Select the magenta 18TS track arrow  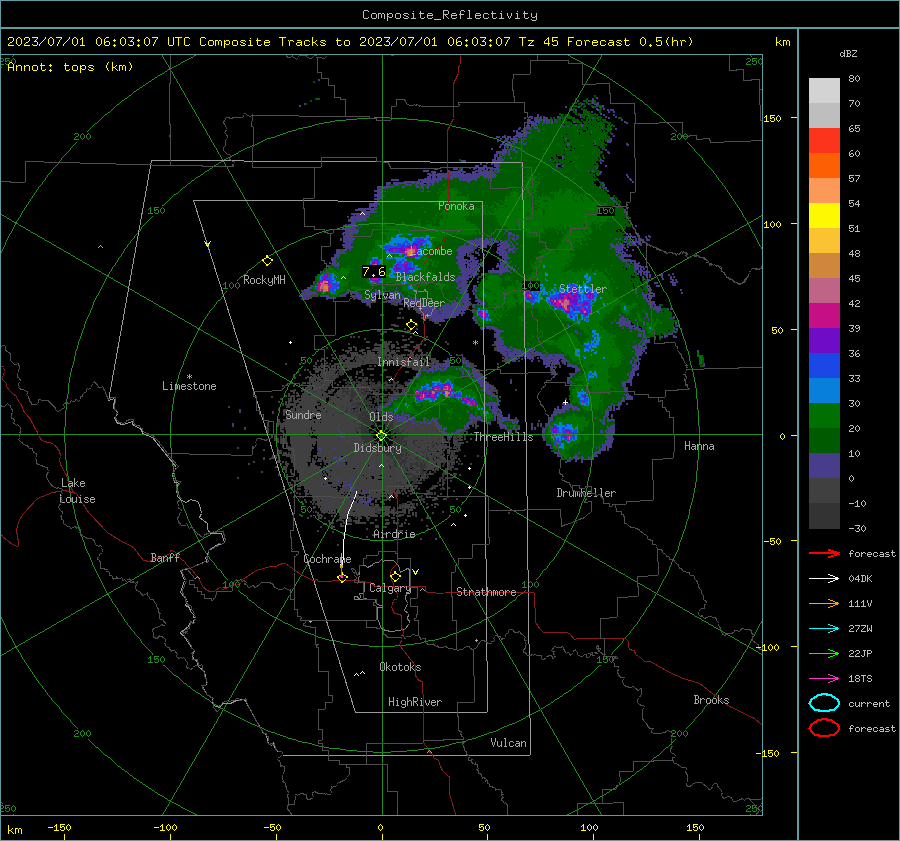[x=824, y=679]
